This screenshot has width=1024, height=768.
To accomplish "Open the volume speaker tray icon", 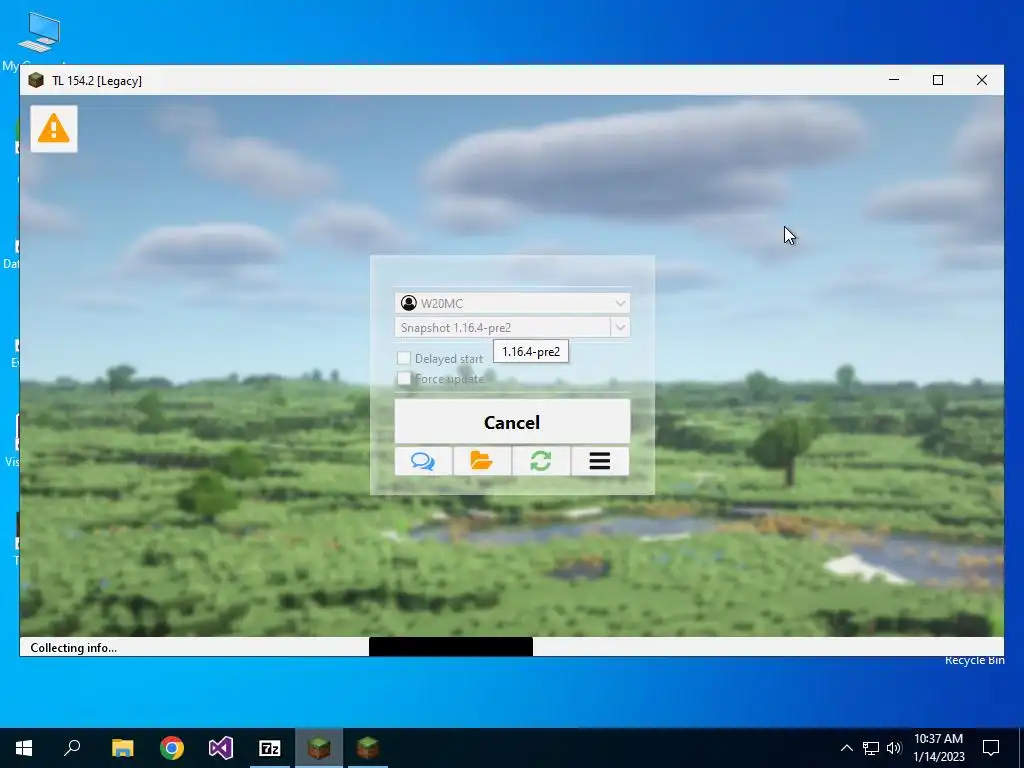I will click(894, 748).
